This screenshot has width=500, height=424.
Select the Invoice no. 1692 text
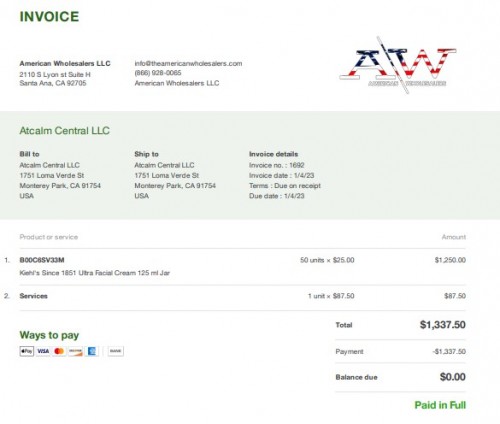[x=277, y=165]
